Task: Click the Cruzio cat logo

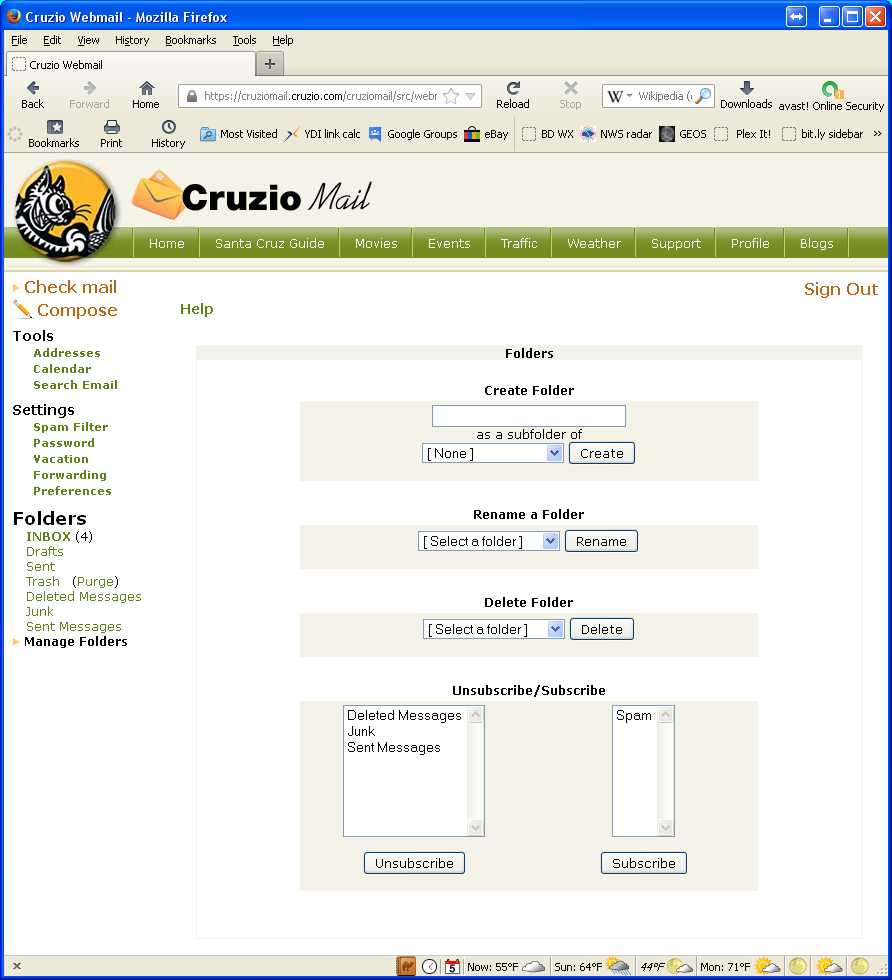Action: point(66,211)
